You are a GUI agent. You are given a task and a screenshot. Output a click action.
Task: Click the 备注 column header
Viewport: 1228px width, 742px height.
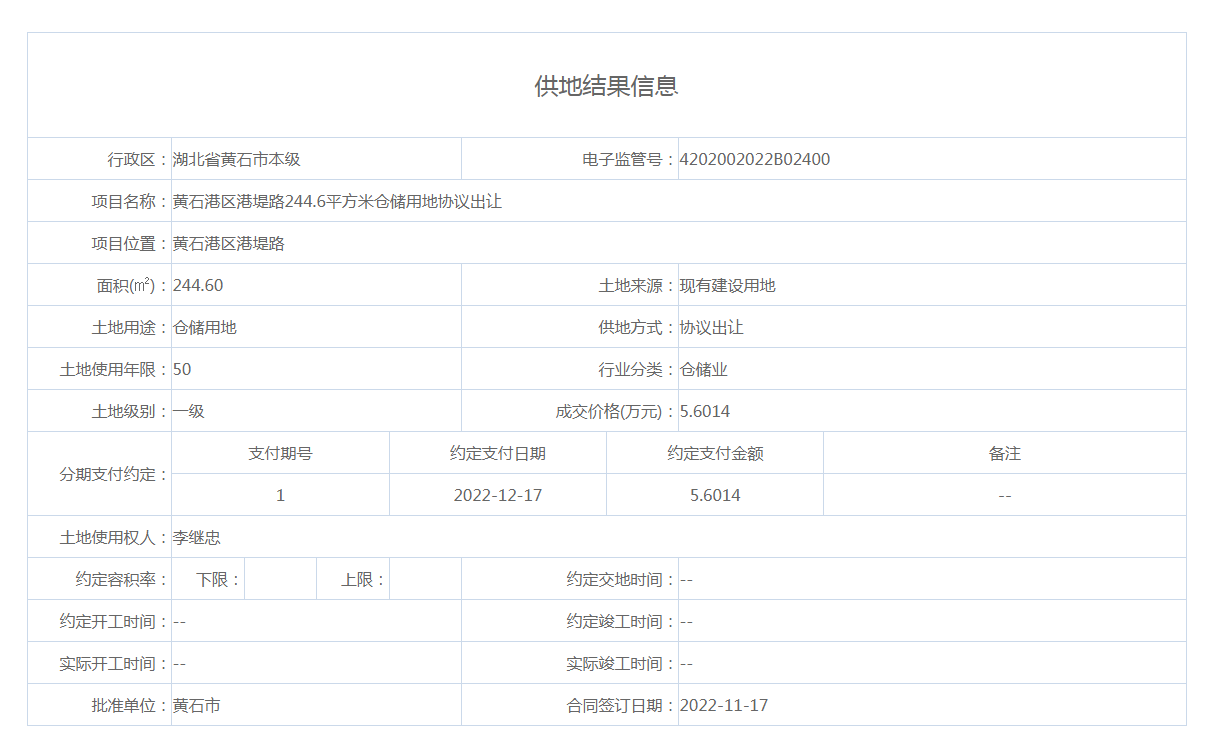[1004, 453]
